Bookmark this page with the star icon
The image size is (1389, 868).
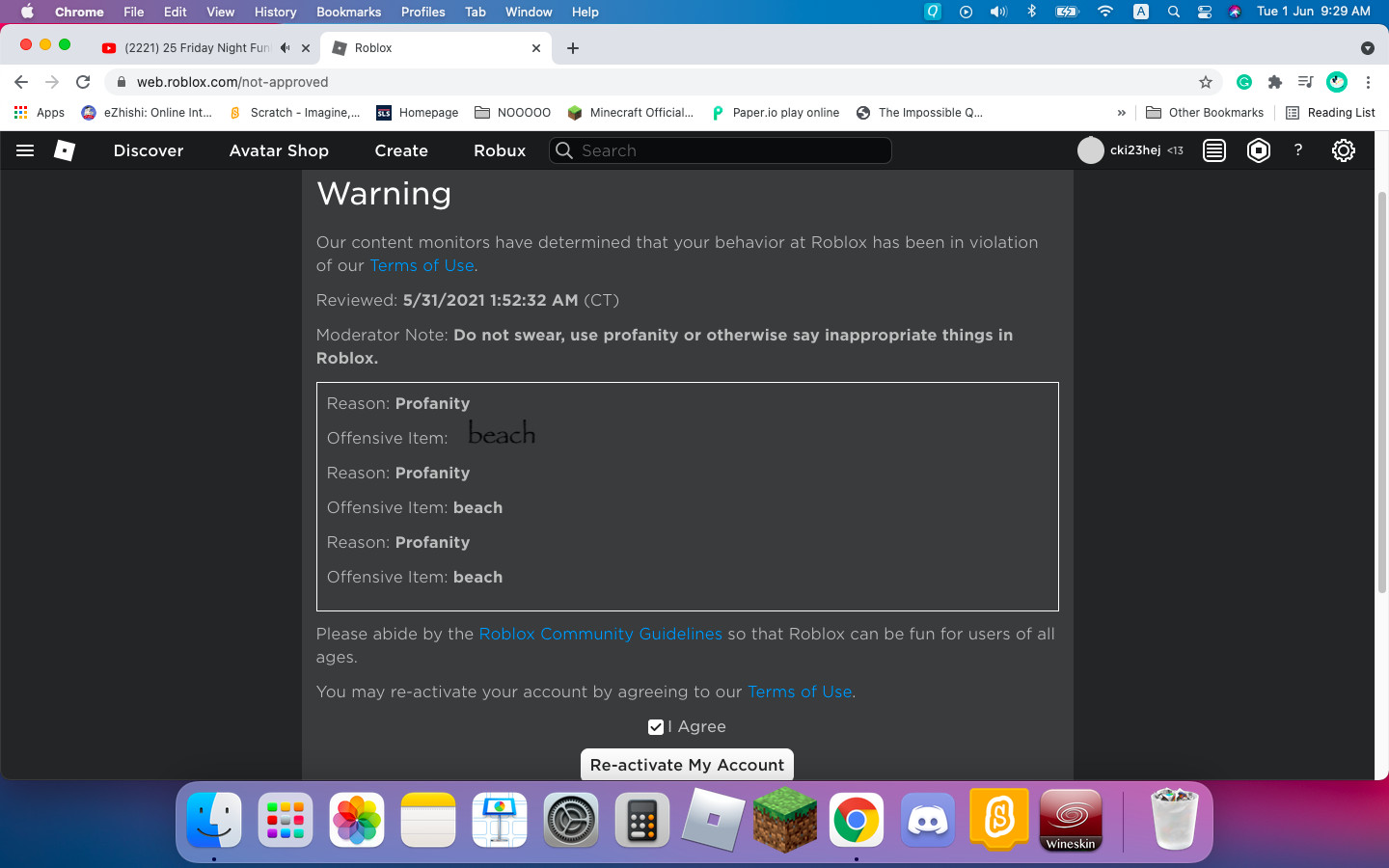pos(1205,82)
